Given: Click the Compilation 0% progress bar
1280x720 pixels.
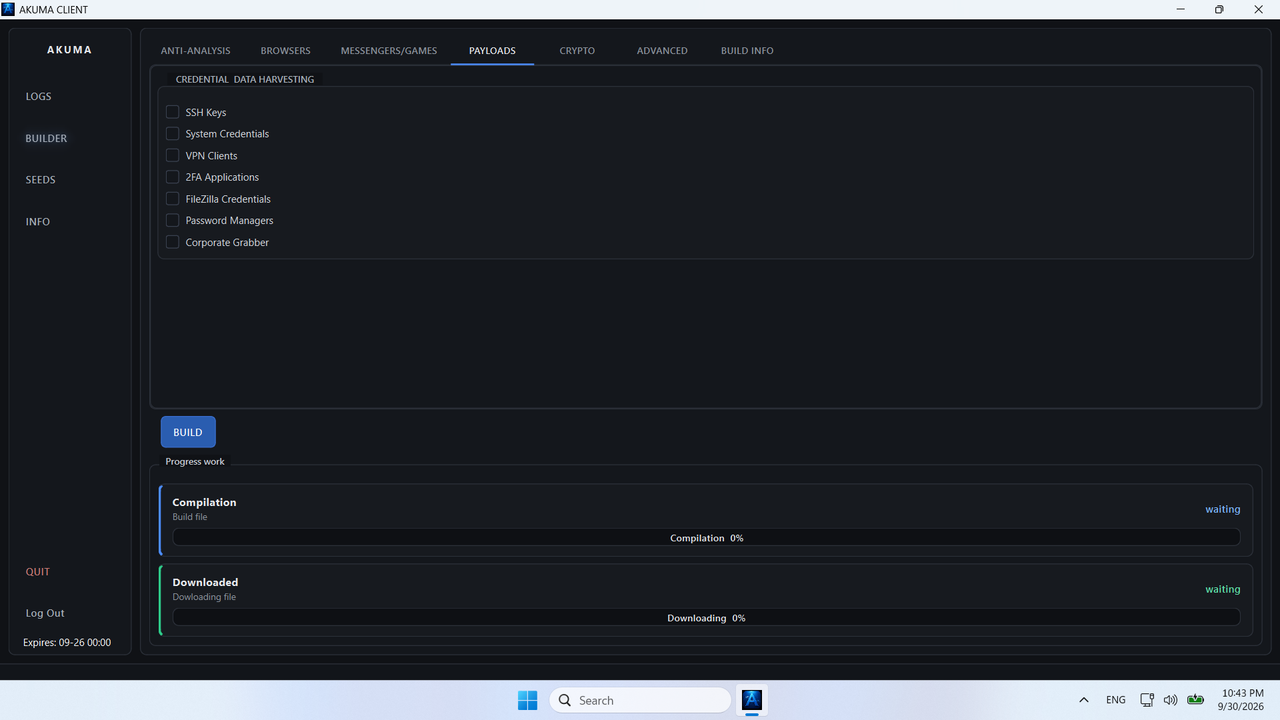Looking at the screenshot, I should tap(706, 538).
